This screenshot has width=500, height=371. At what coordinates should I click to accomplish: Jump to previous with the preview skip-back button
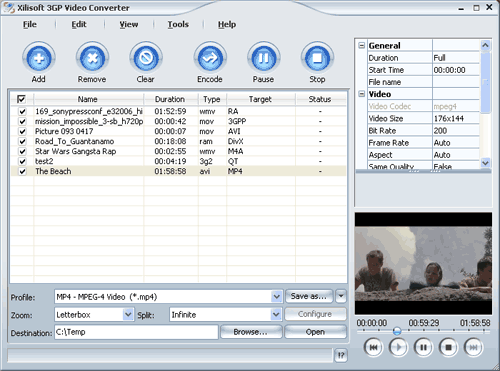373,347
